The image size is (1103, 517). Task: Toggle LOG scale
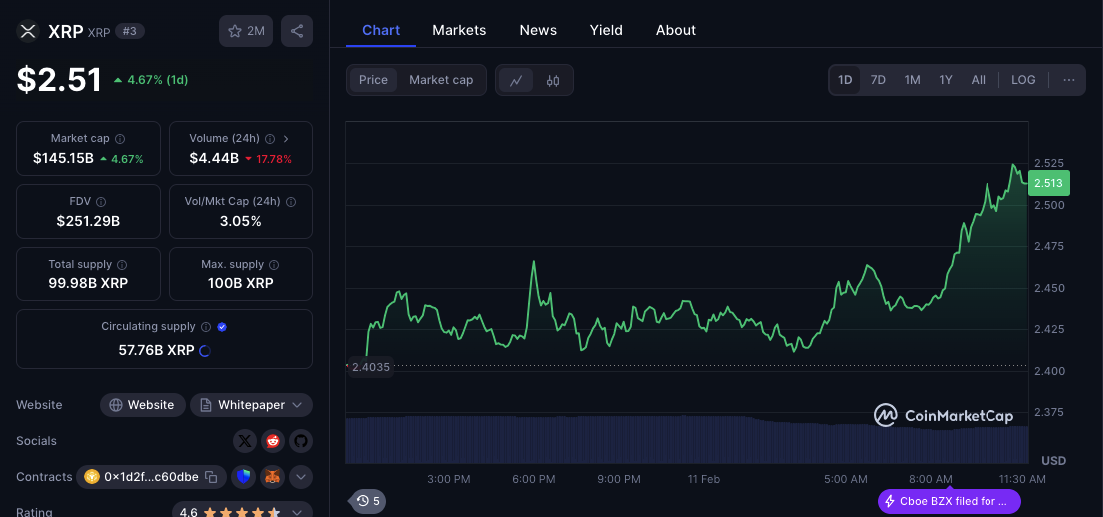pyautogui.click(x=1023, y=80)
